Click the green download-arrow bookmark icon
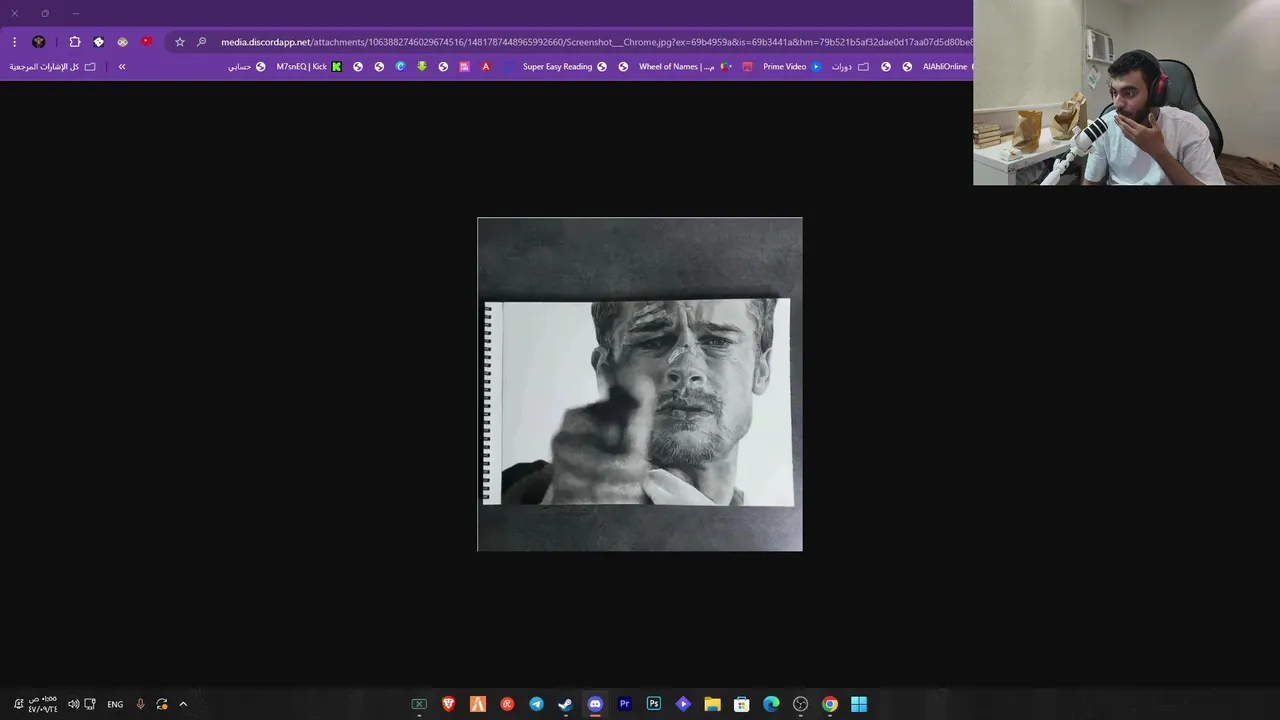The width and height of the screenshot is (1280, 720). pyautogui.click(x=422, y=67)
